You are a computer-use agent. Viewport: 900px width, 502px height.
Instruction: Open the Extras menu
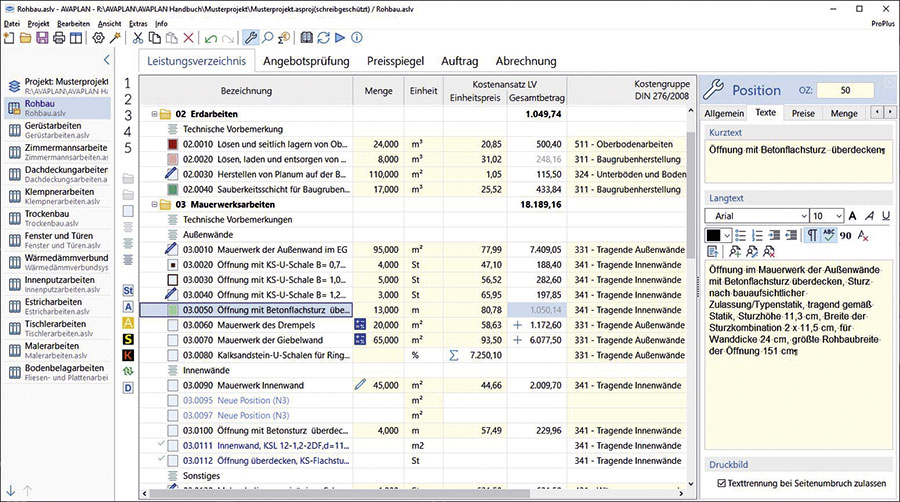(138, 24)
